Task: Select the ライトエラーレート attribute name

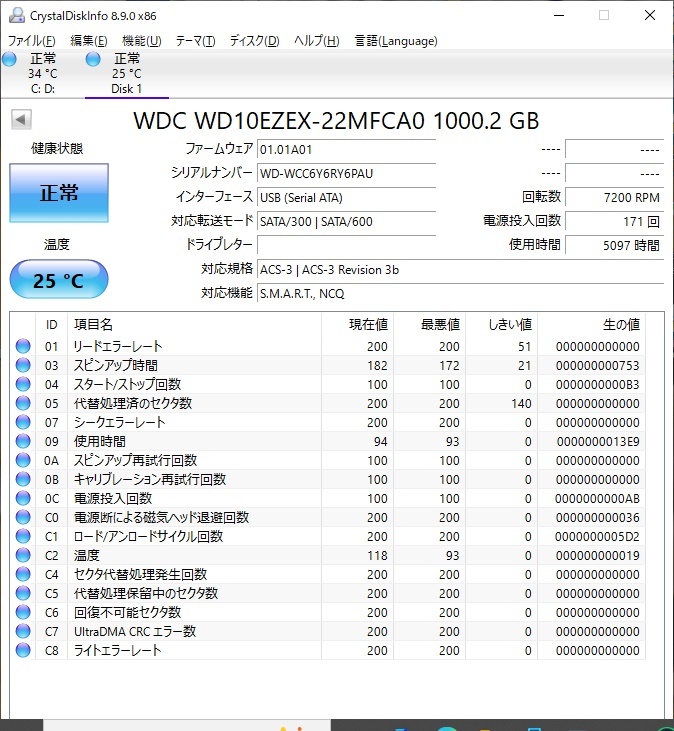Action: (x=117, y=650)
